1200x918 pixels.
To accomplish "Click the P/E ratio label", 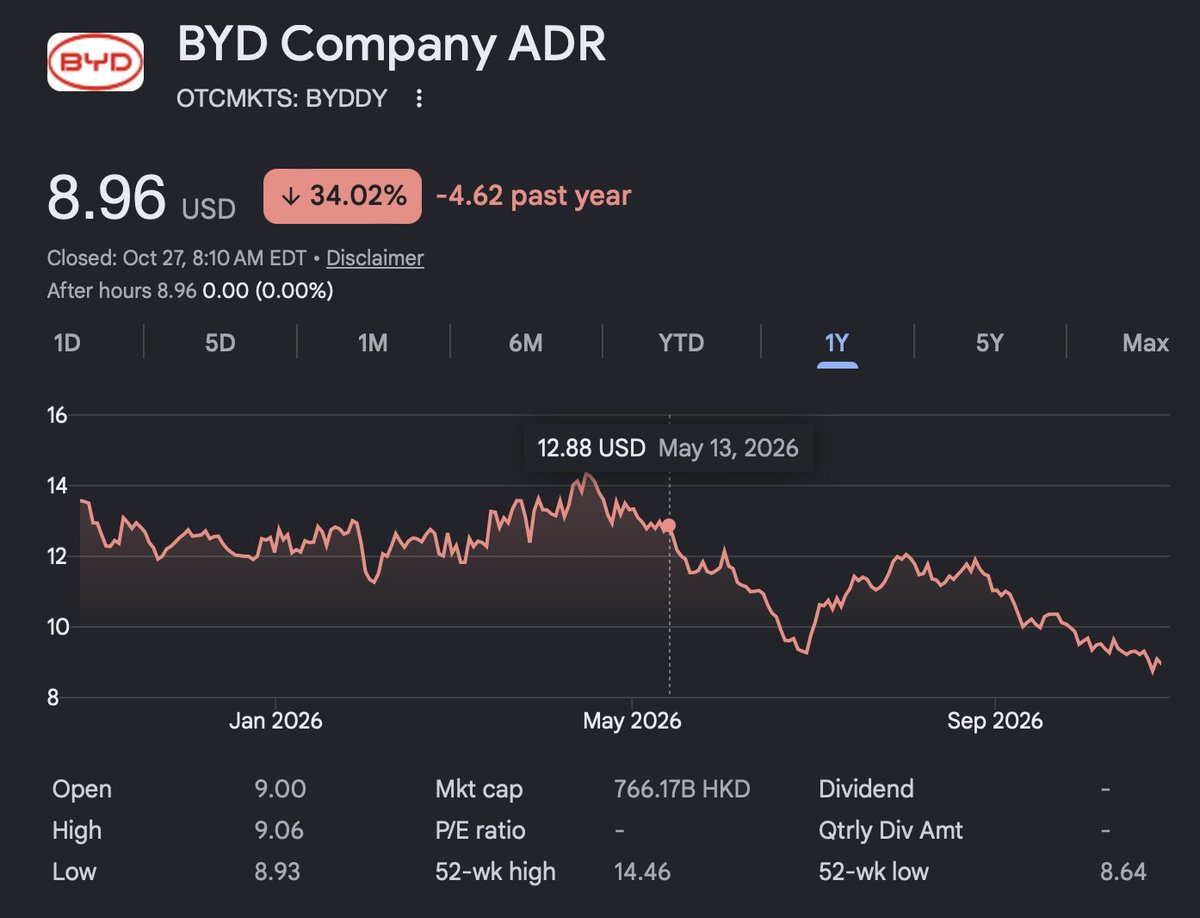I will [x=480, y=830].
